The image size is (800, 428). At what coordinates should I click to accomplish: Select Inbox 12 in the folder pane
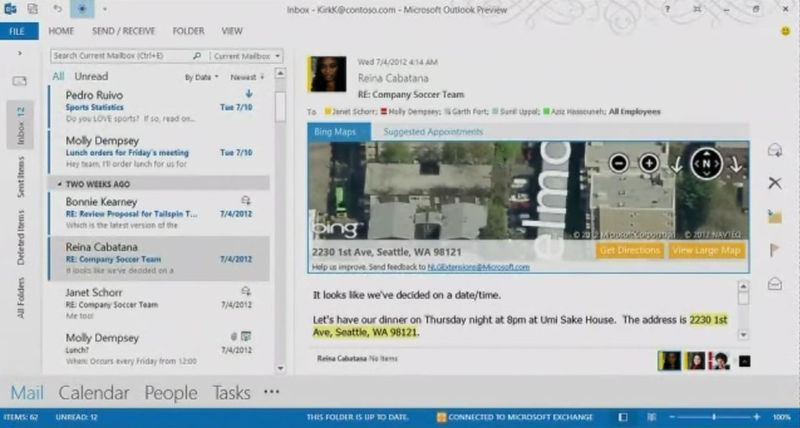point(20,125)
